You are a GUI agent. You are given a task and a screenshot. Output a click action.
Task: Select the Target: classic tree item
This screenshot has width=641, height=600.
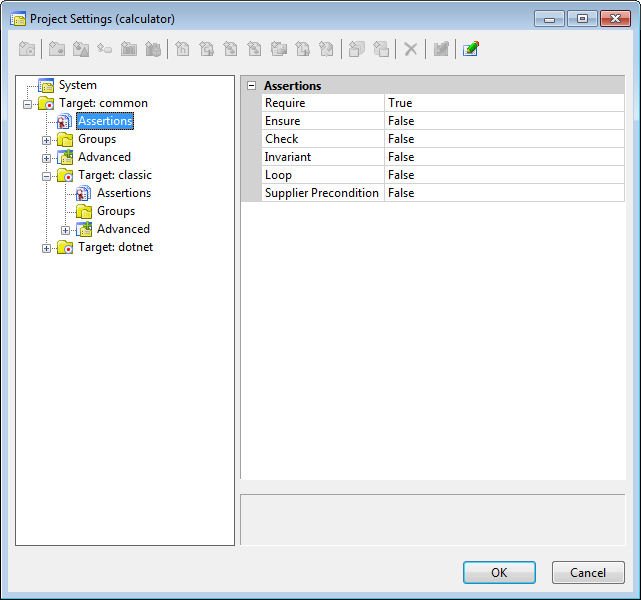[115, 175]
